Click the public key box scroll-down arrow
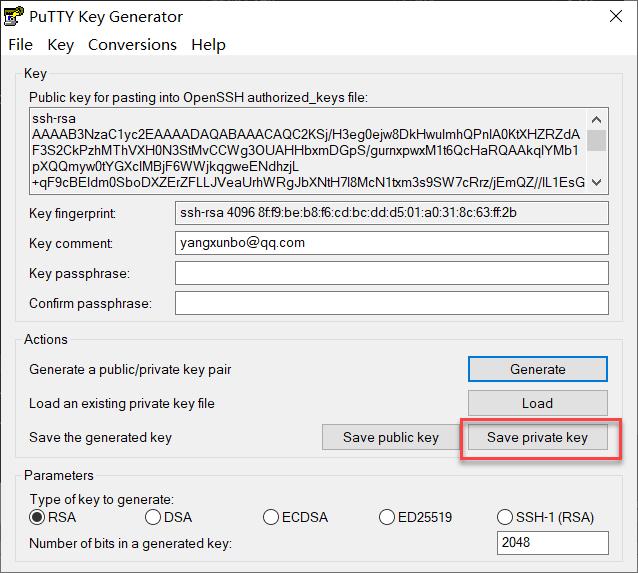638x573 pixels. pyautogui.click(x=597, y=182)
